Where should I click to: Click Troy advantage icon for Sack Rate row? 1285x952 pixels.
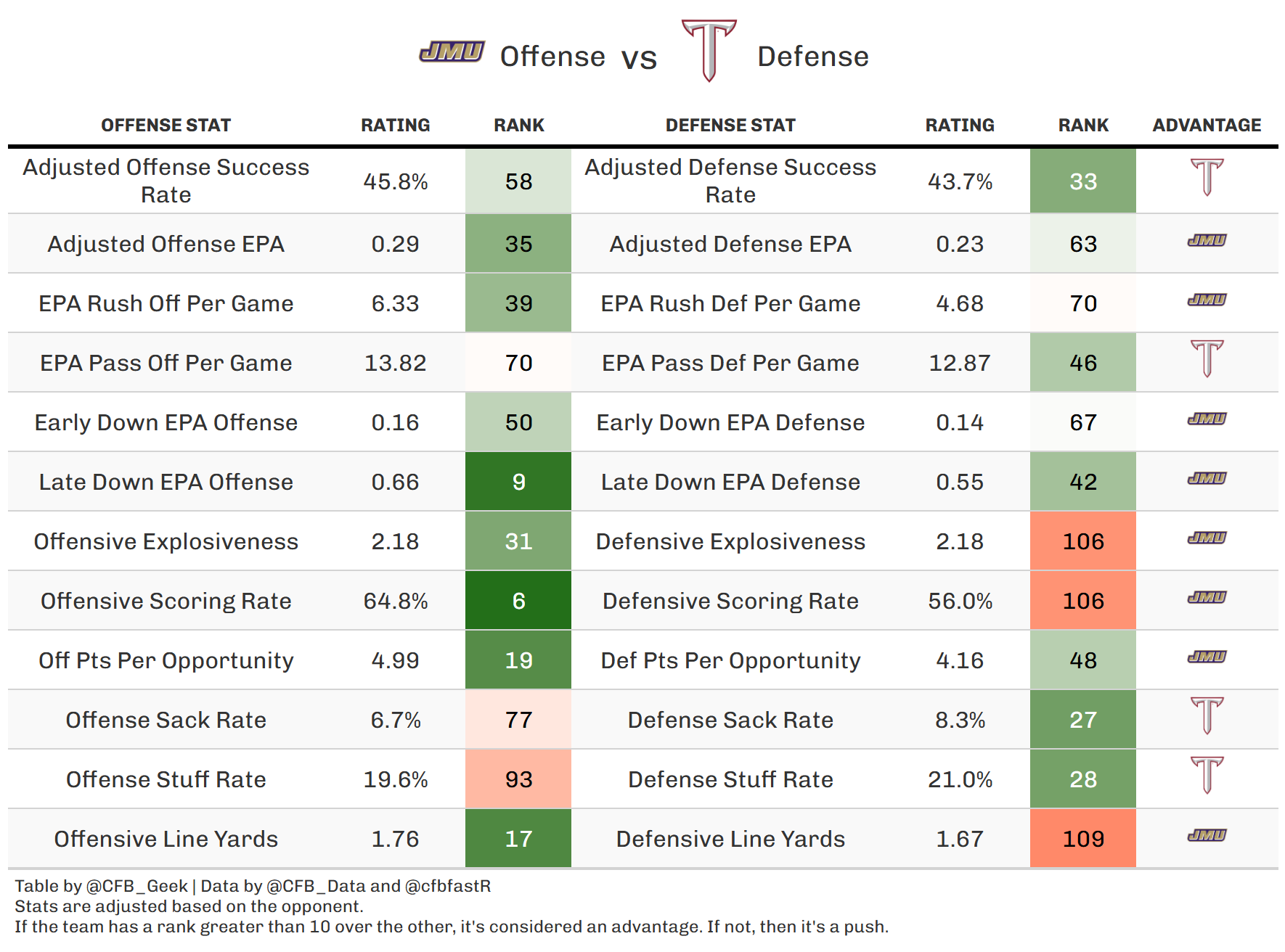[1207, 715]
